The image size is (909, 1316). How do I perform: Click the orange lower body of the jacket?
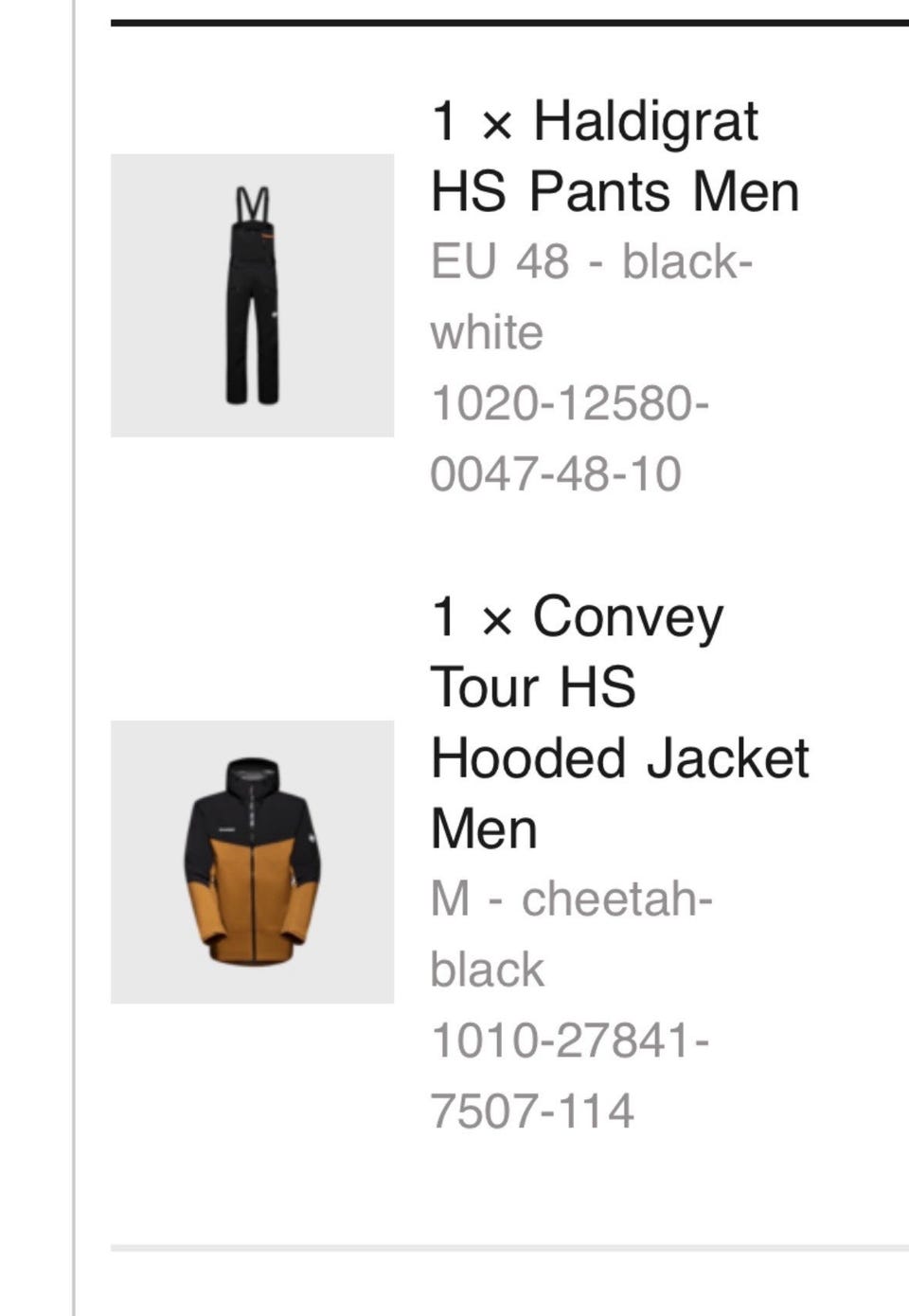click(252, 909)
